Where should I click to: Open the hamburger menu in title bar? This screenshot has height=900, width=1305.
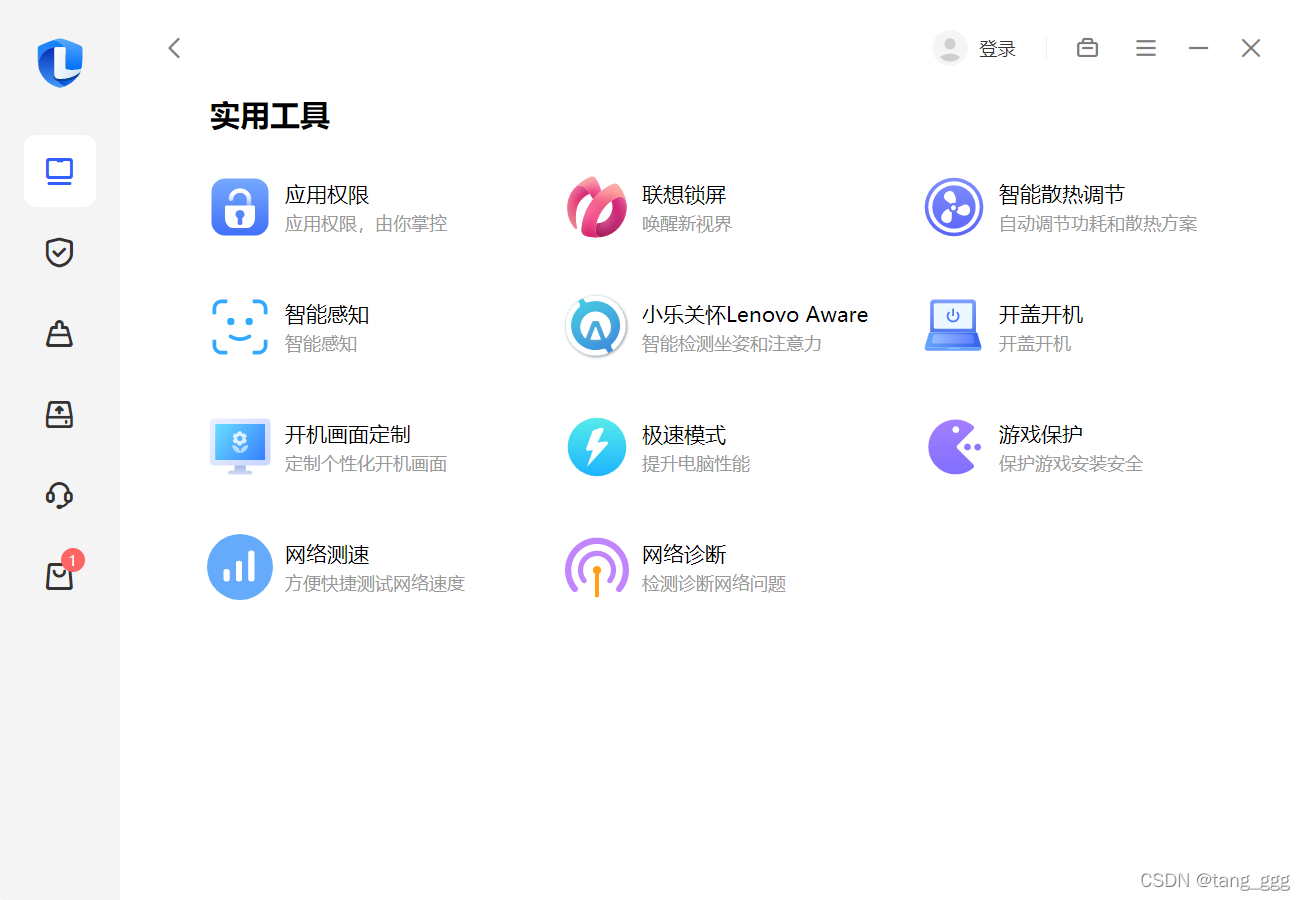1146,48
